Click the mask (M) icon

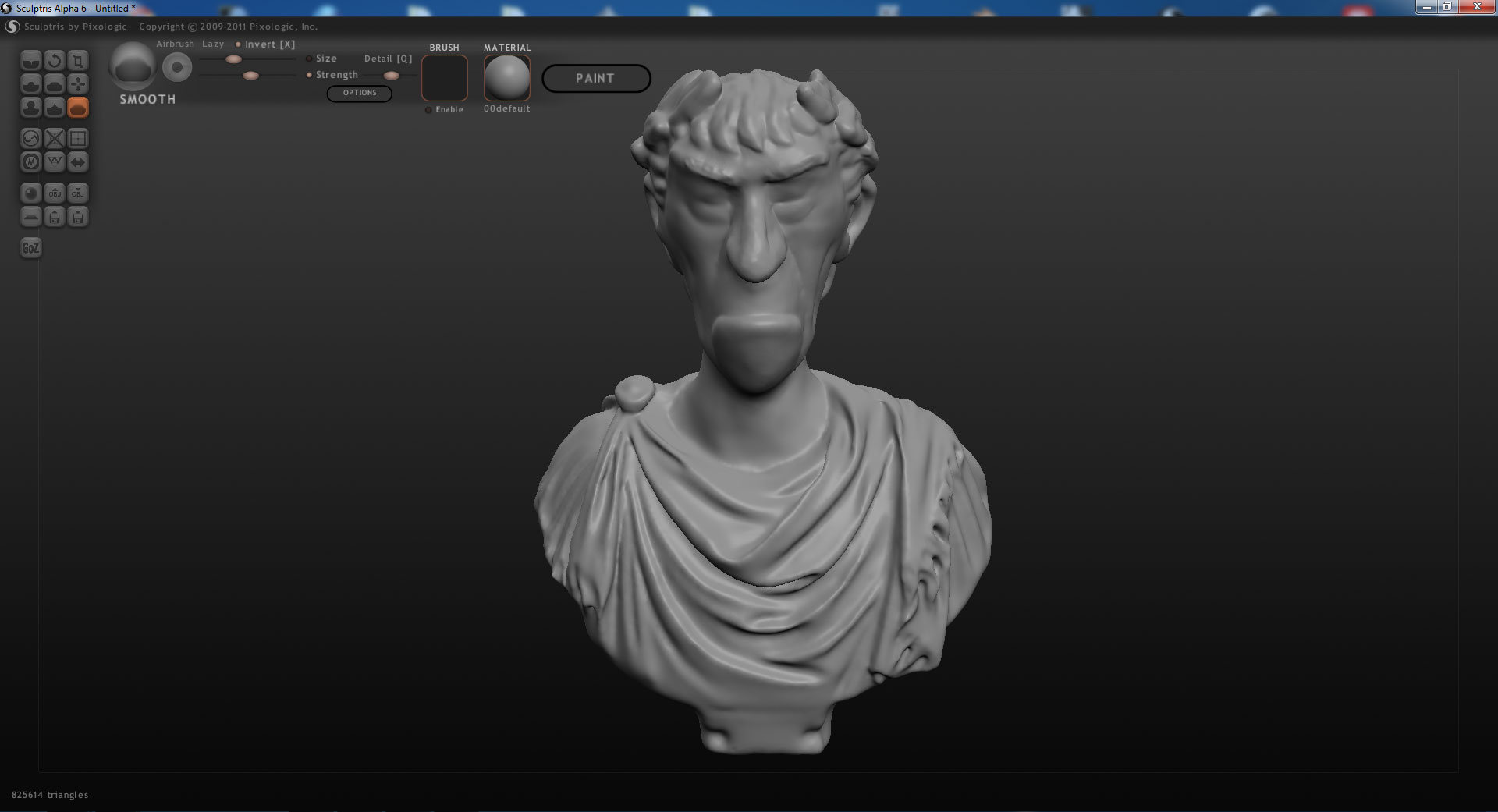coord(30,161)
